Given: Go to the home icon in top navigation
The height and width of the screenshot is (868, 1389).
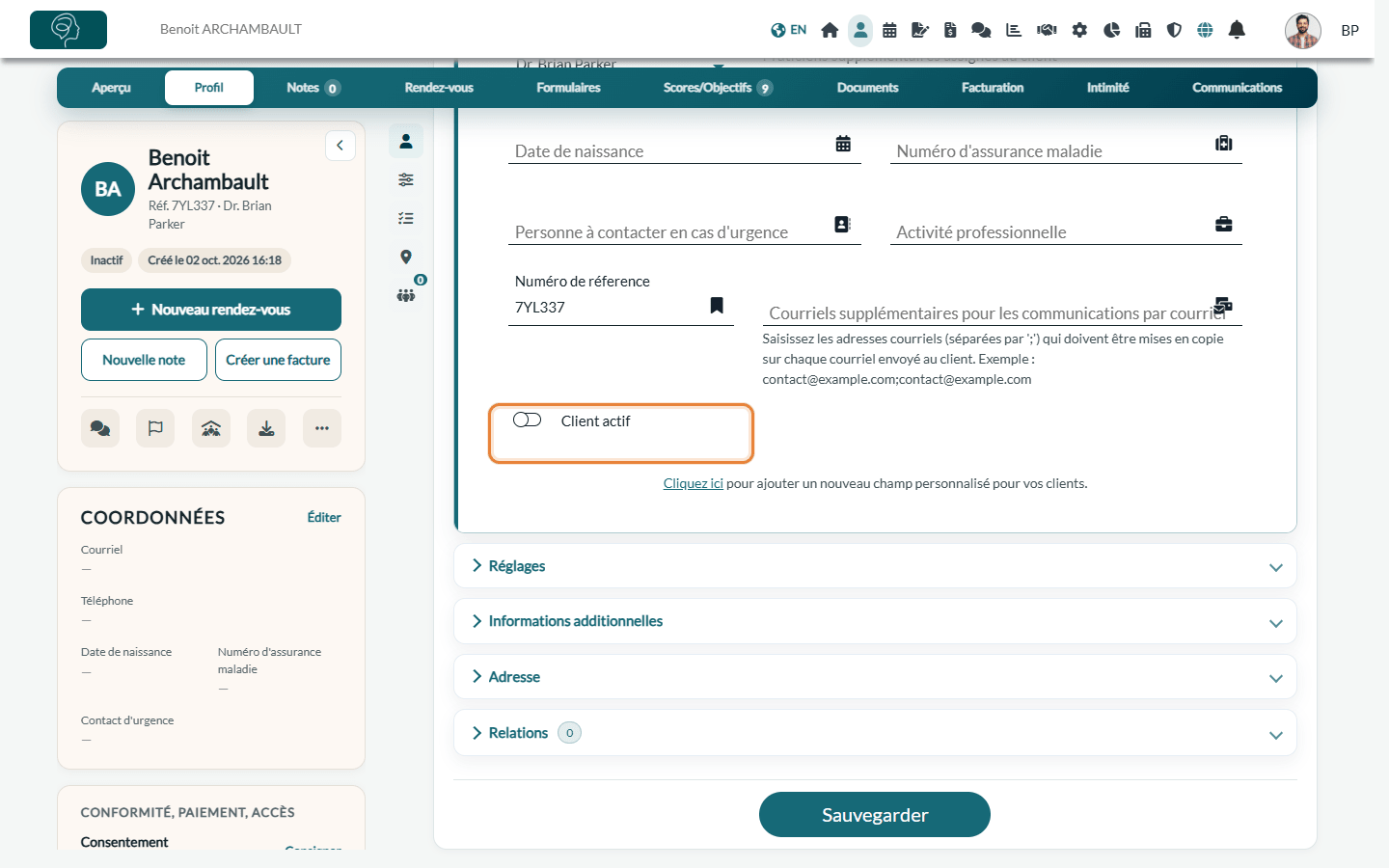Looking at the screenshot, I should [x=830, y=30].
